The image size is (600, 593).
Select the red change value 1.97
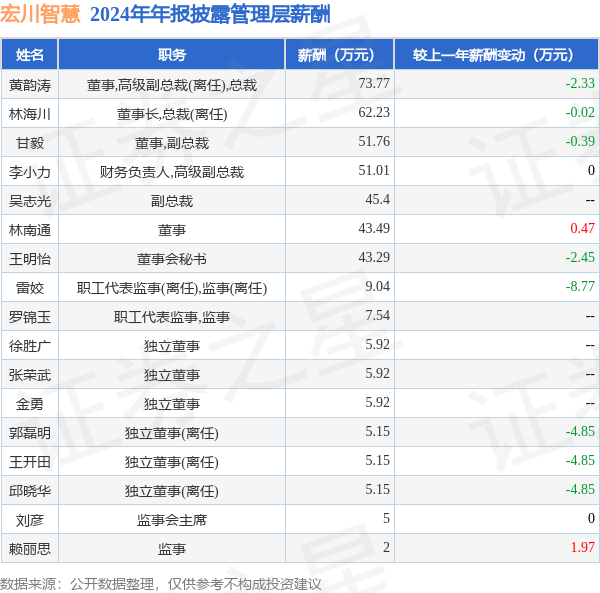[582, 547]
